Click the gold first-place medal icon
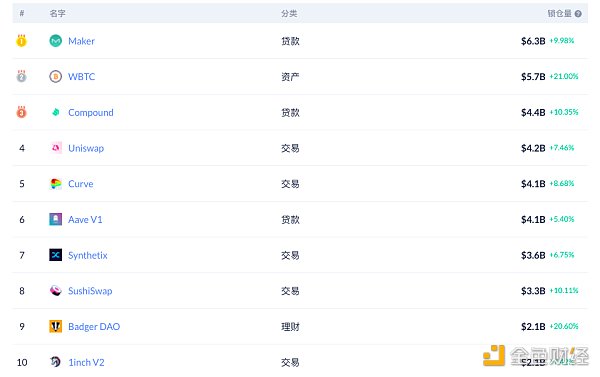 tap(21, 40)
